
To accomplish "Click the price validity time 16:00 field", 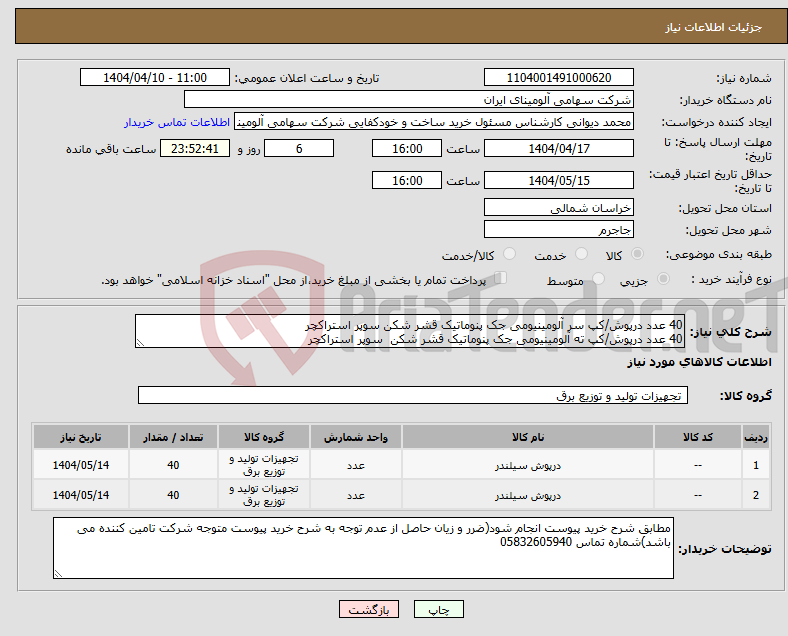I will (407, 180).
